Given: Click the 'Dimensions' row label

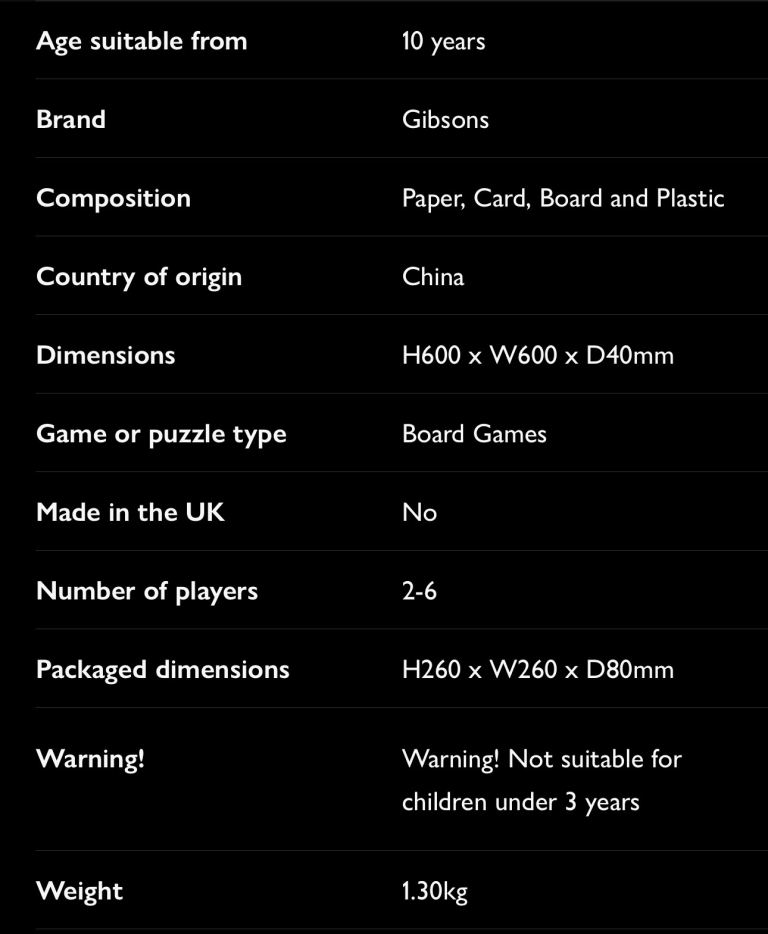Looking at the screenshot, I should click(105, 355).
